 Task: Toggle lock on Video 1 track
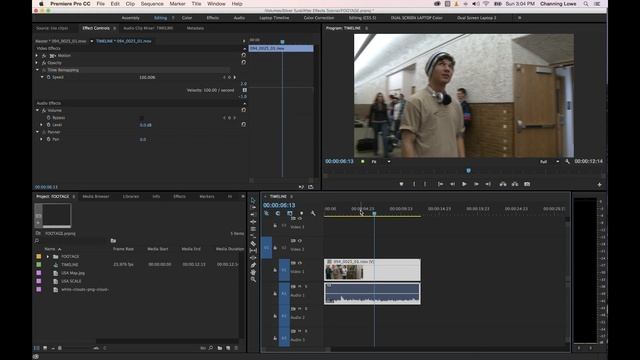275,270
